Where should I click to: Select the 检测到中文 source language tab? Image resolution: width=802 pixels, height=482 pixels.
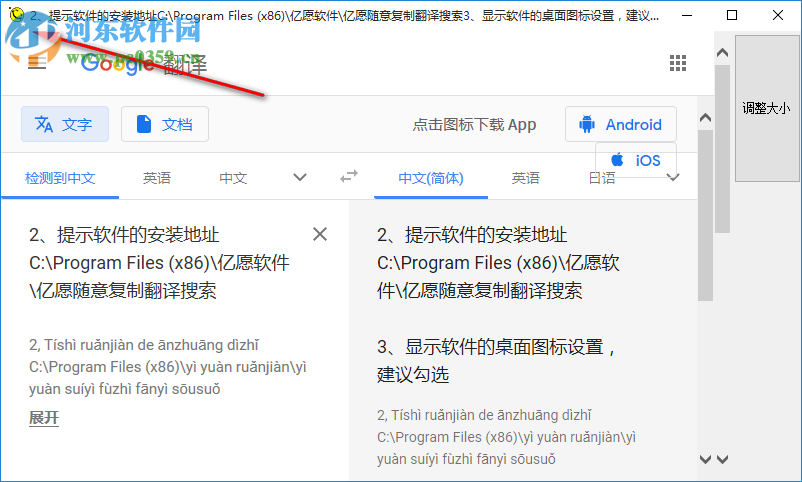coord(60,178)
